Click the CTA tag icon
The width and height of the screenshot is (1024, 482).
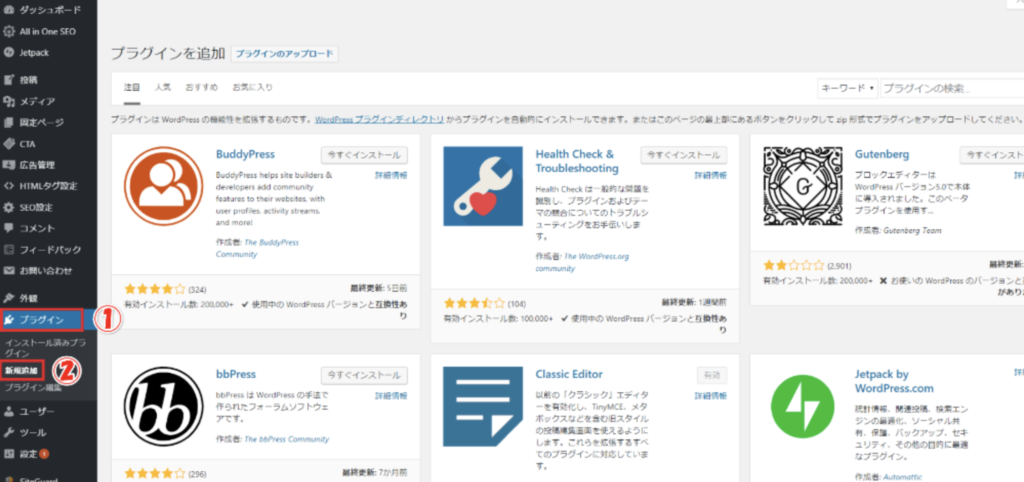click(9, 144)
